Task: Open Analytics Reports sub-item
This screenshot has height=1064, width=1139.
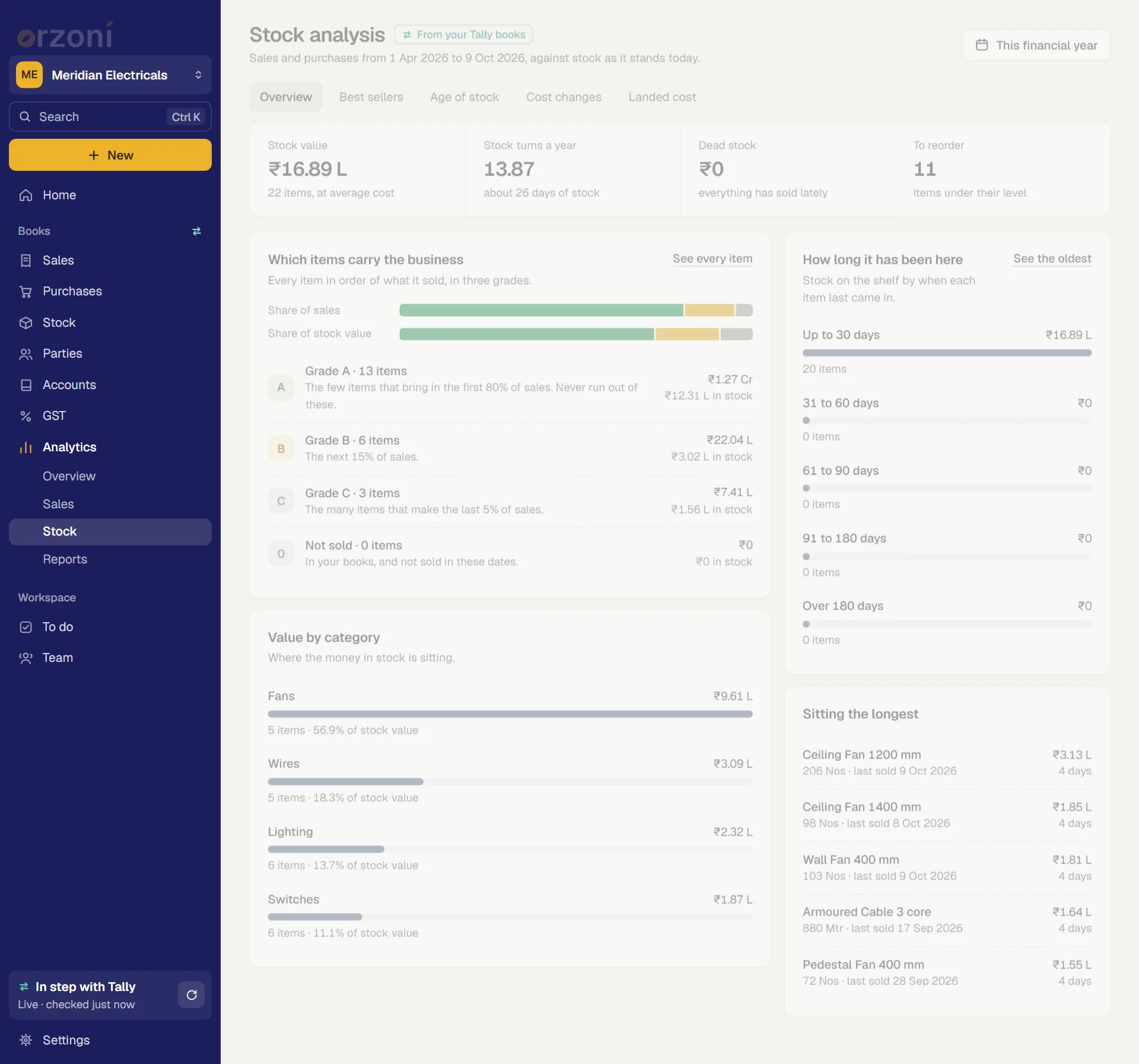Action: 110,559
